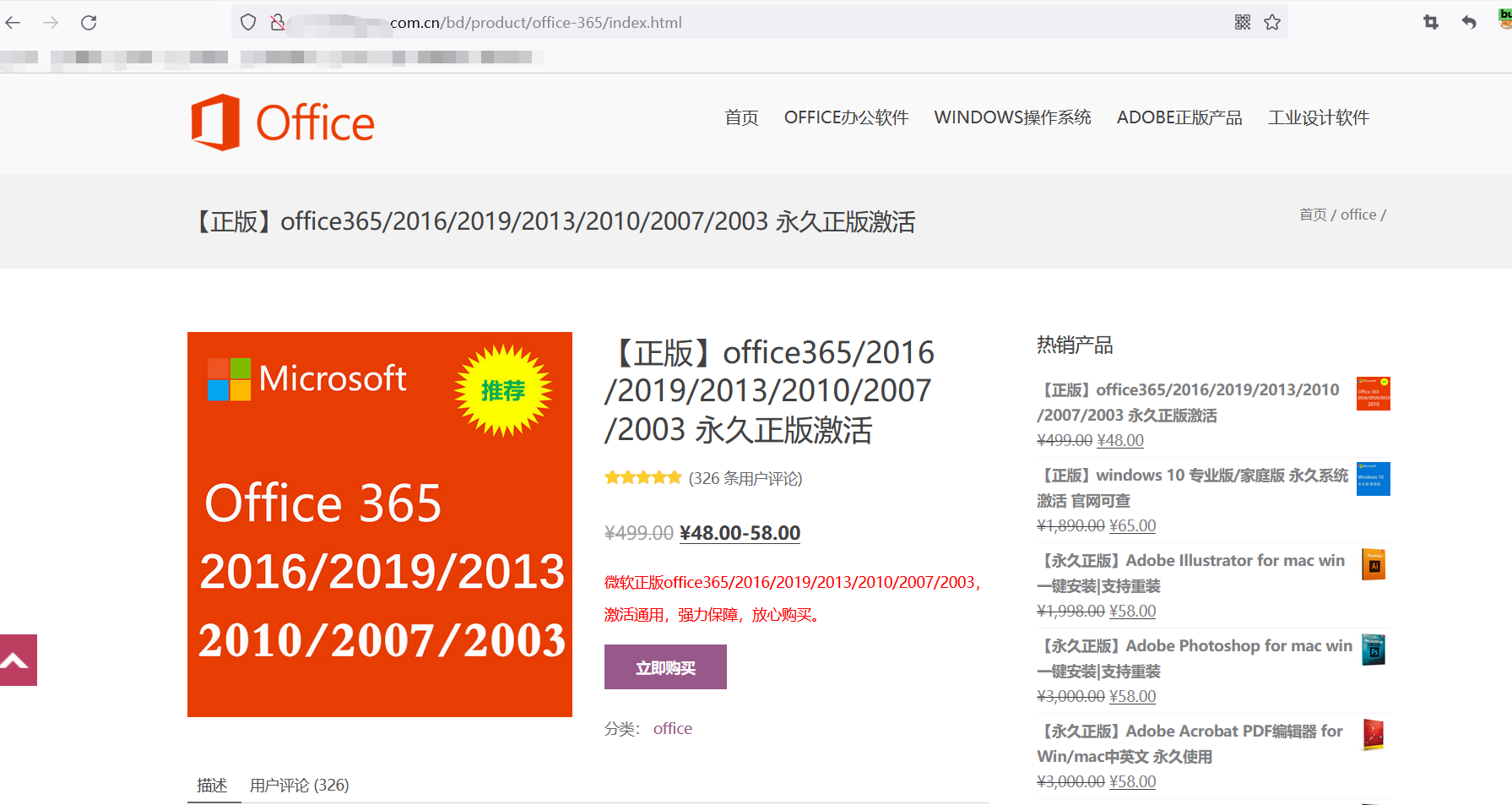Click the crossed-out ¥499.00 main price

pyautogui.click(x=639, y=533)
